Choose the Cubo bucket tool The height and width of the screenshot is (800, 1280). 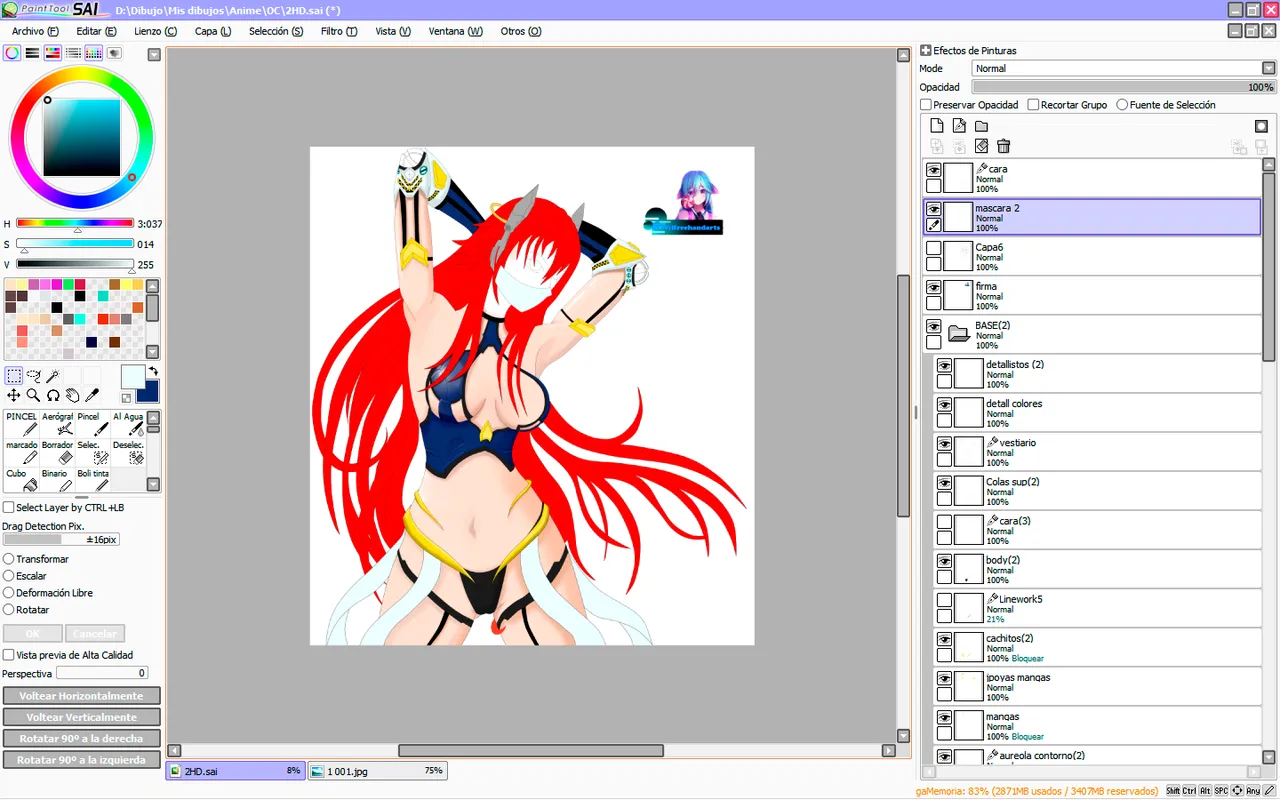[22, 480]
